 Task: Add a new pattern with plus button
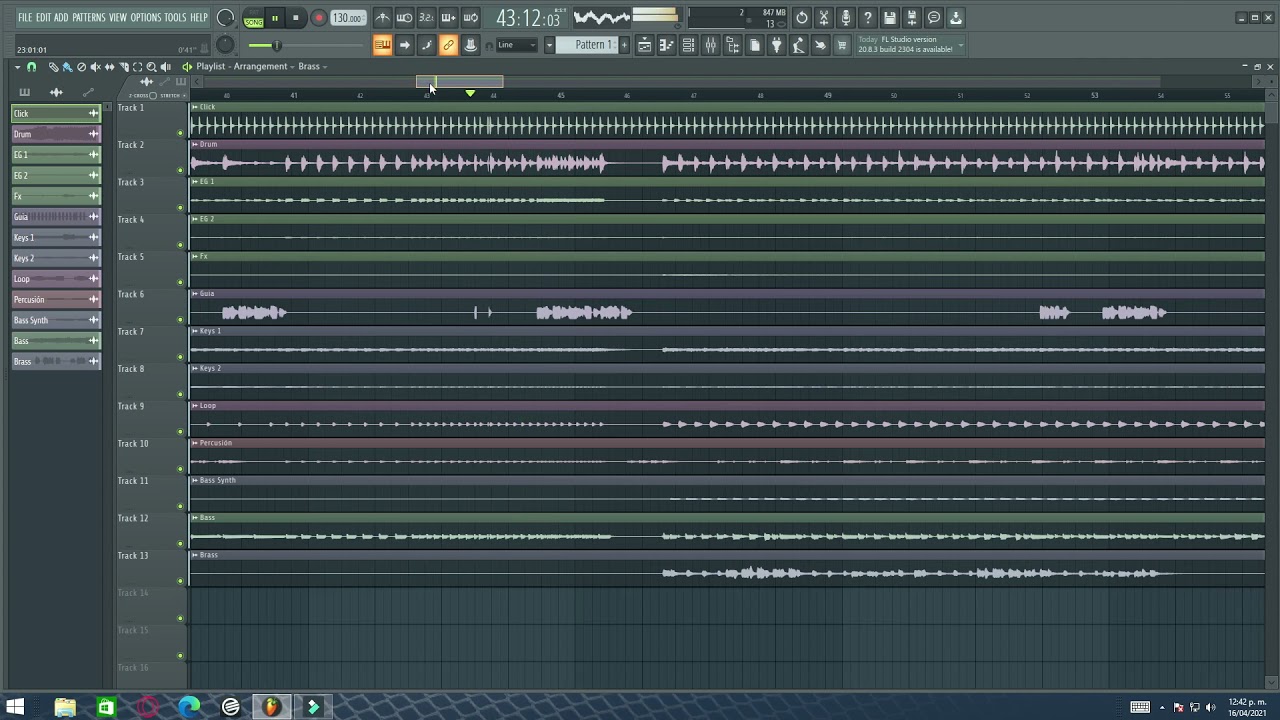624,45
